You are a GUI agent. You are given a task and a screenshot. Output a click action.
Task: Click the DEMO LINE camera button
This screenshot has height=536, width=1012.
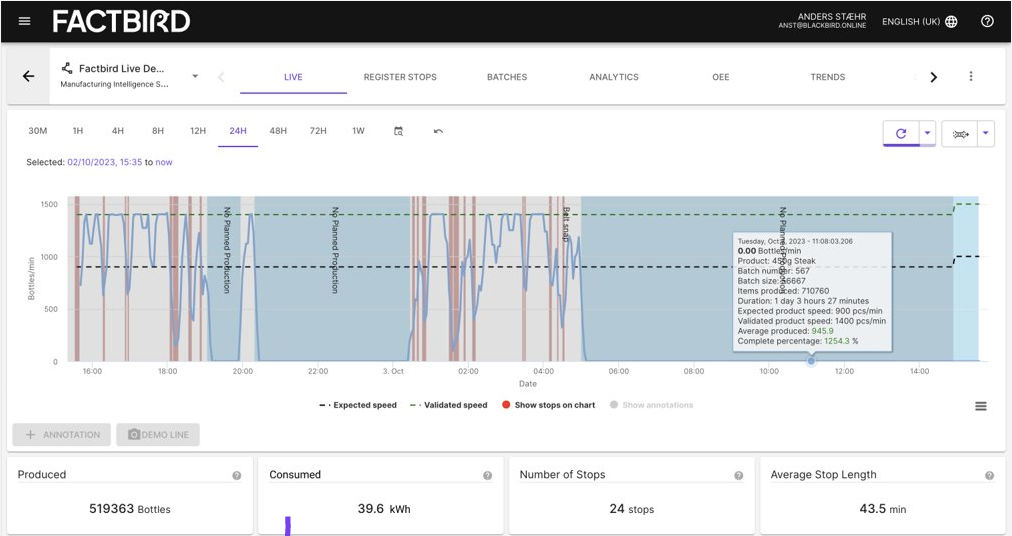[x=158, y=435]
